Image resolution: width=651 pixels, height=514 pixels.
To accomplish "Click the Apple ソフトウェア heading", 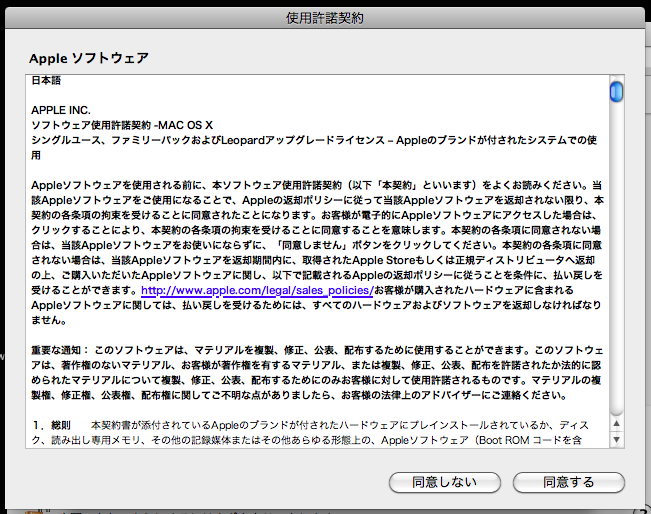I will point(89,58).
